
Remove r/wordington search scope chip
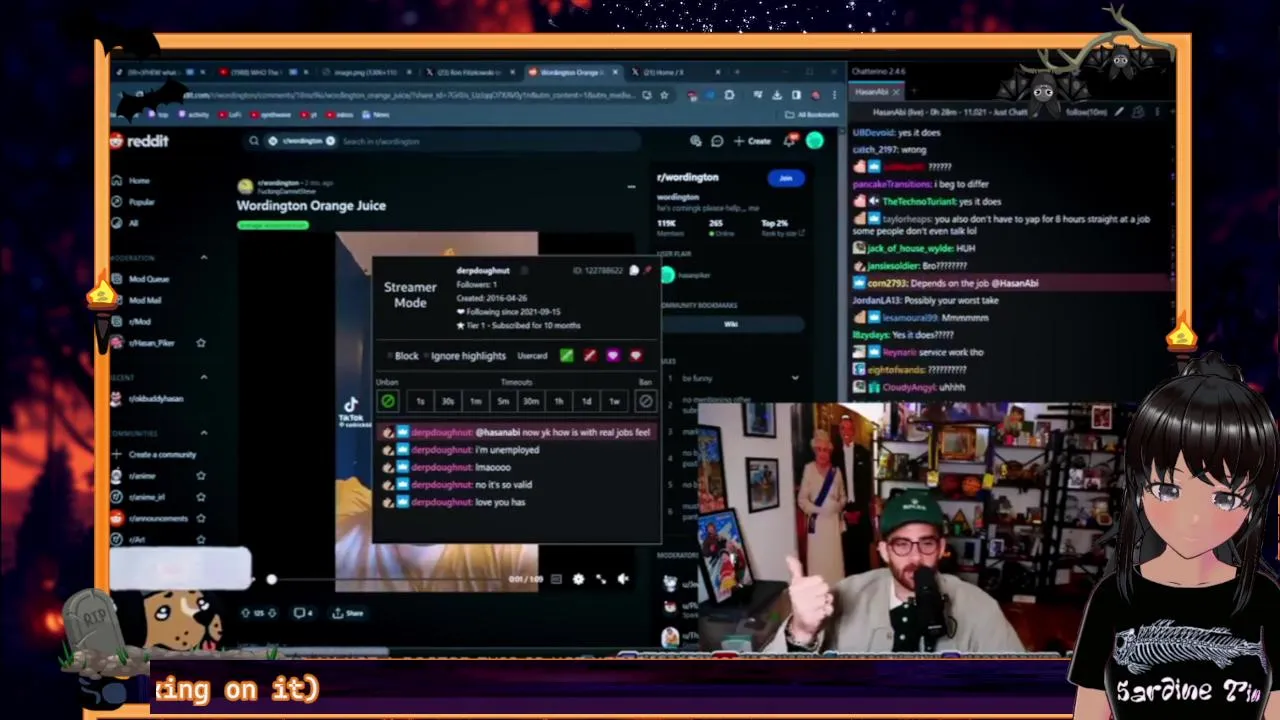tap(330, 141)
